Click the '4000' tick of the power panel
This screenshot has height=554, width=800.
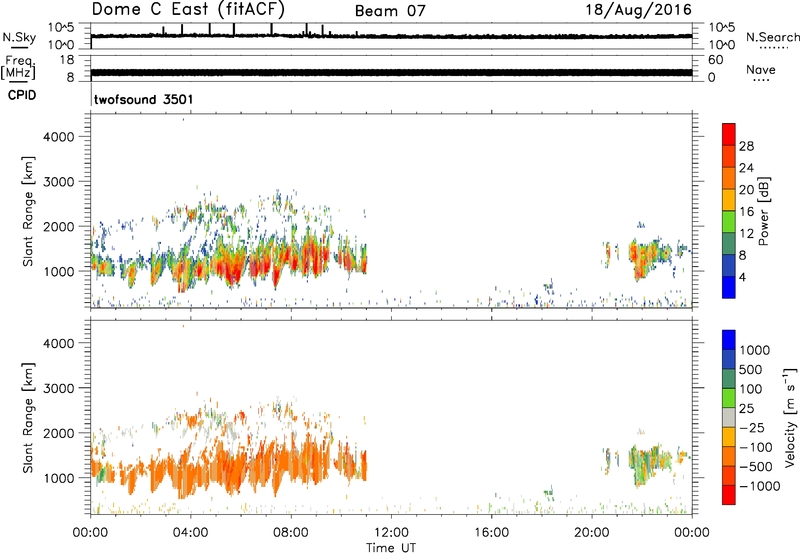pyautogui.click(x=59, y=137)
